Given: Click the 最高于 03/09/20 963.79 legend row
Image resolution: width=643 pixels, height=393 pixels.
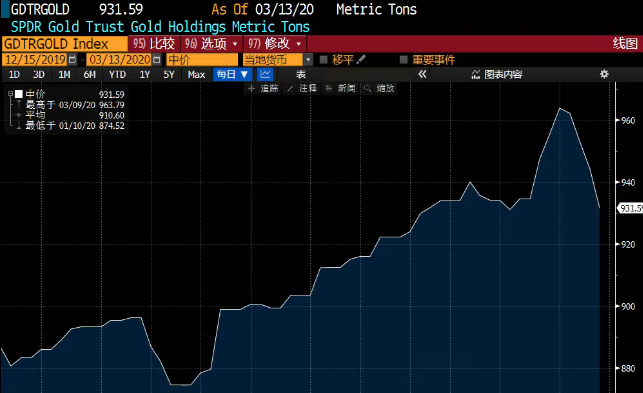Looking at the screenshot, I should [71, 105].
